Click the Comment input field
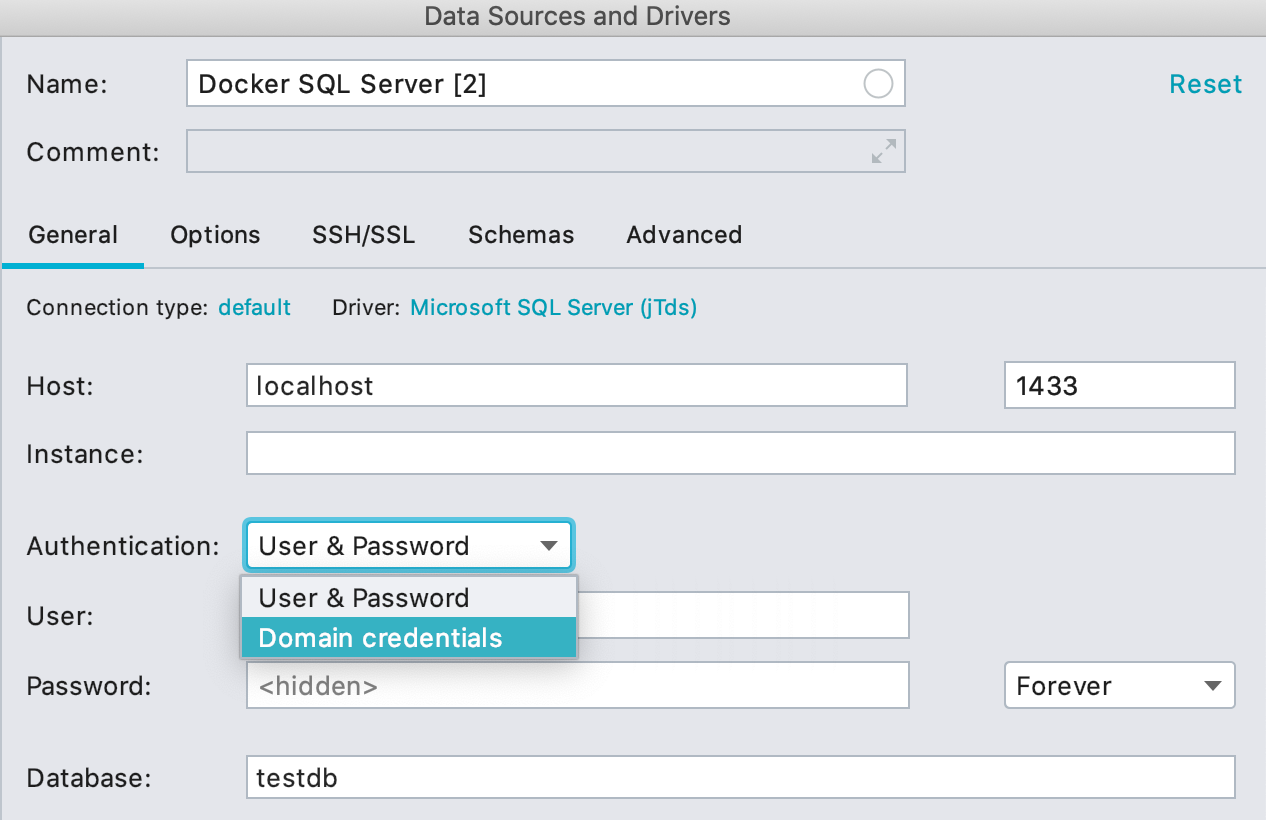1266x820 pixels. [546, 151]
